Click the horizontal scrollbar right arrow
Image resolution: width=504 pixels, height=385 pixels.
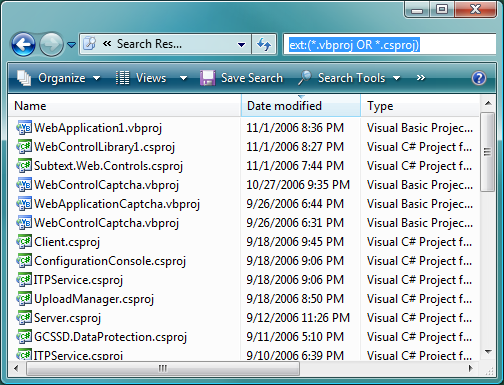[470, 368]
